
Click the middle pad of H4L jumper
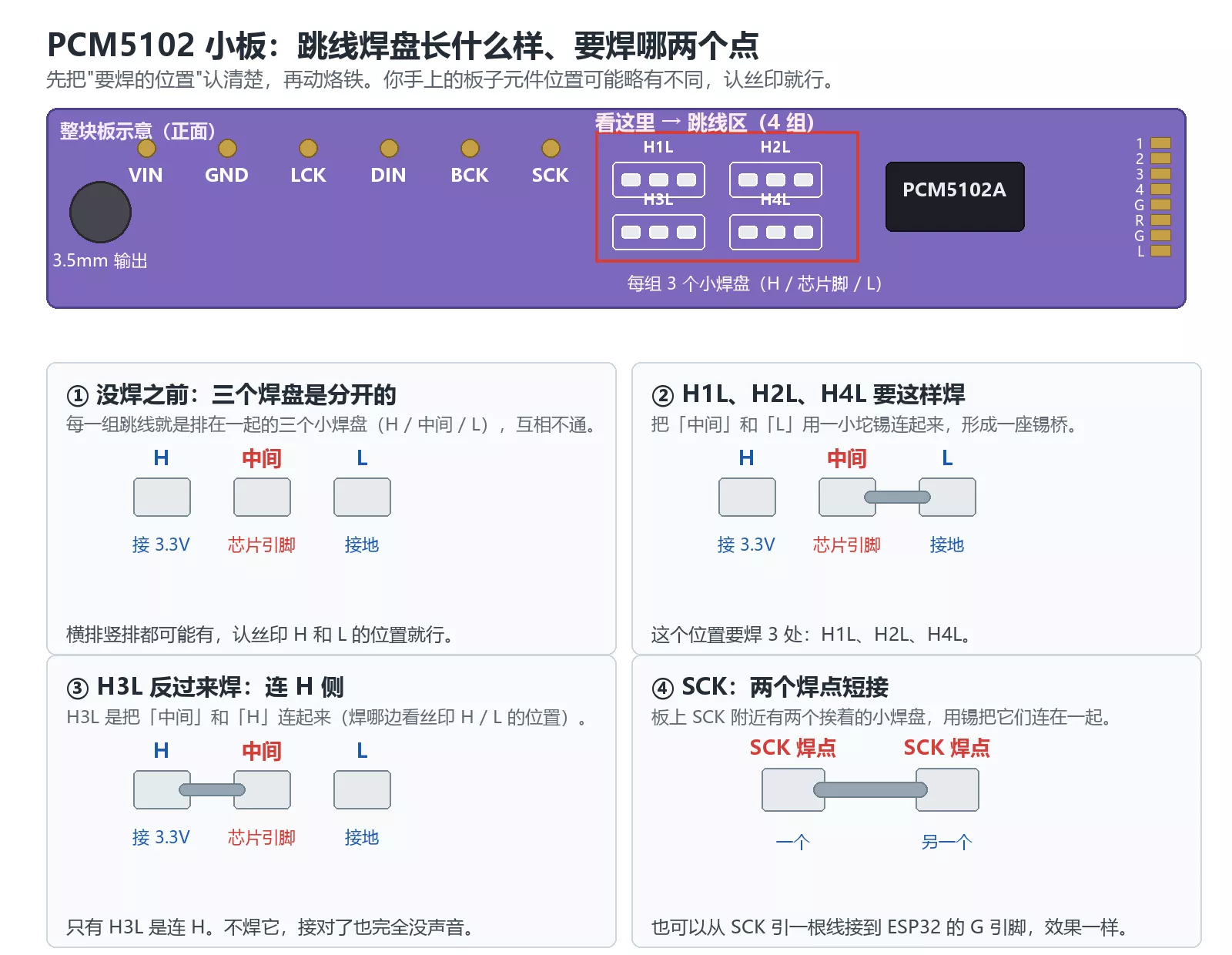click(x=775, y=232)
